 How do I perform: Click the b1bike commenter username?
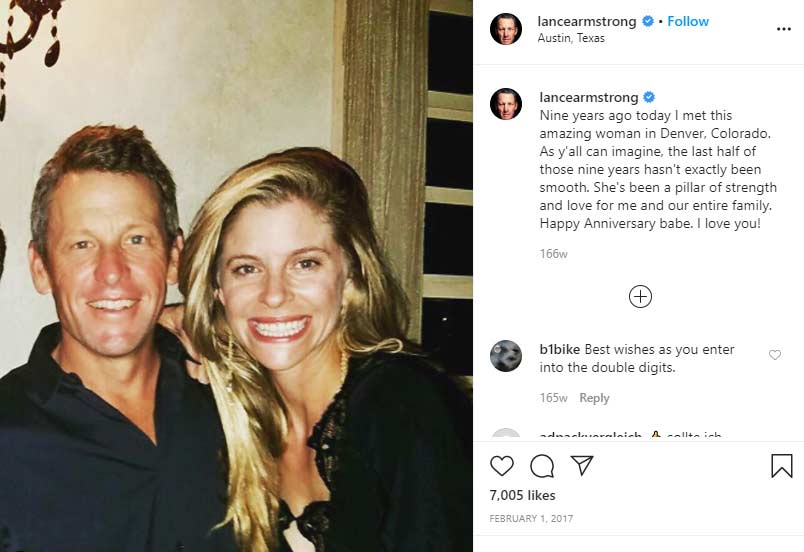(x=560, y=349)
